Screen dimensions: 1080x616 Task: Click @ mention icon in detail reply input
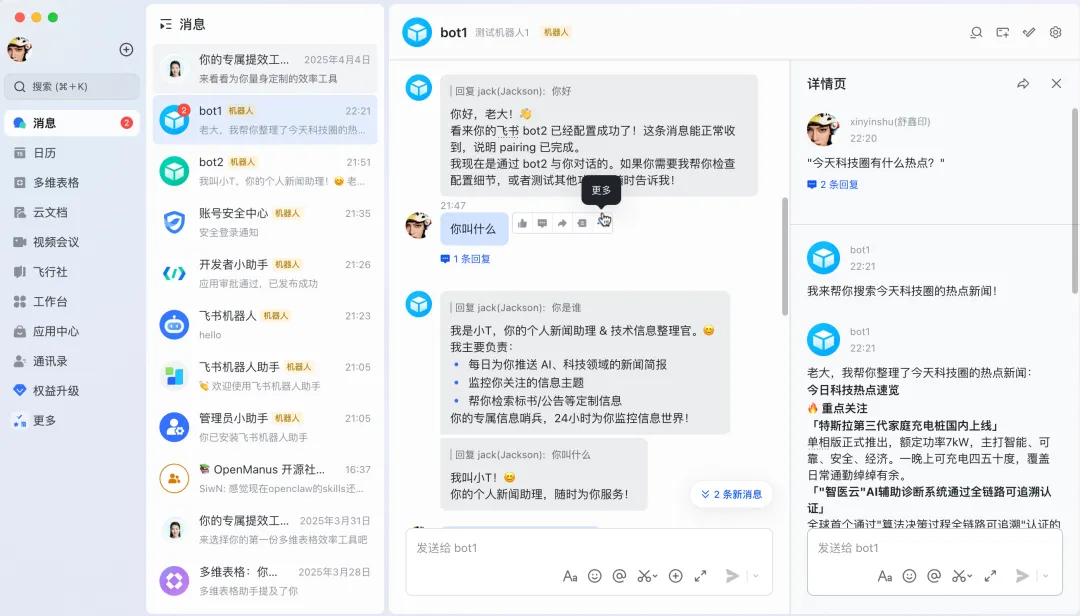[934, 576]
